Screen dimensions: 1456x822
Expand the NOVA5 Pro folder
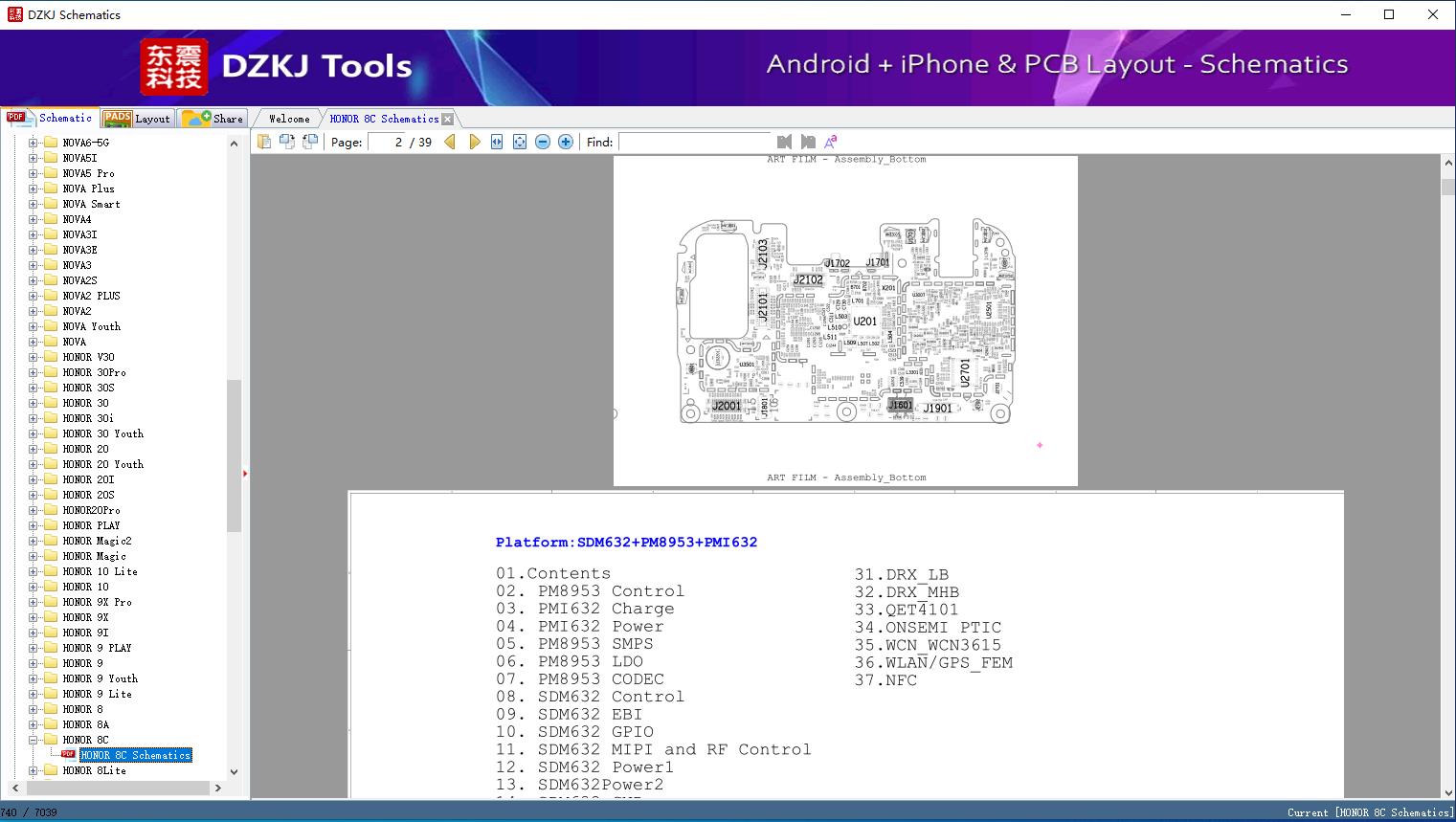pos(34,173)
